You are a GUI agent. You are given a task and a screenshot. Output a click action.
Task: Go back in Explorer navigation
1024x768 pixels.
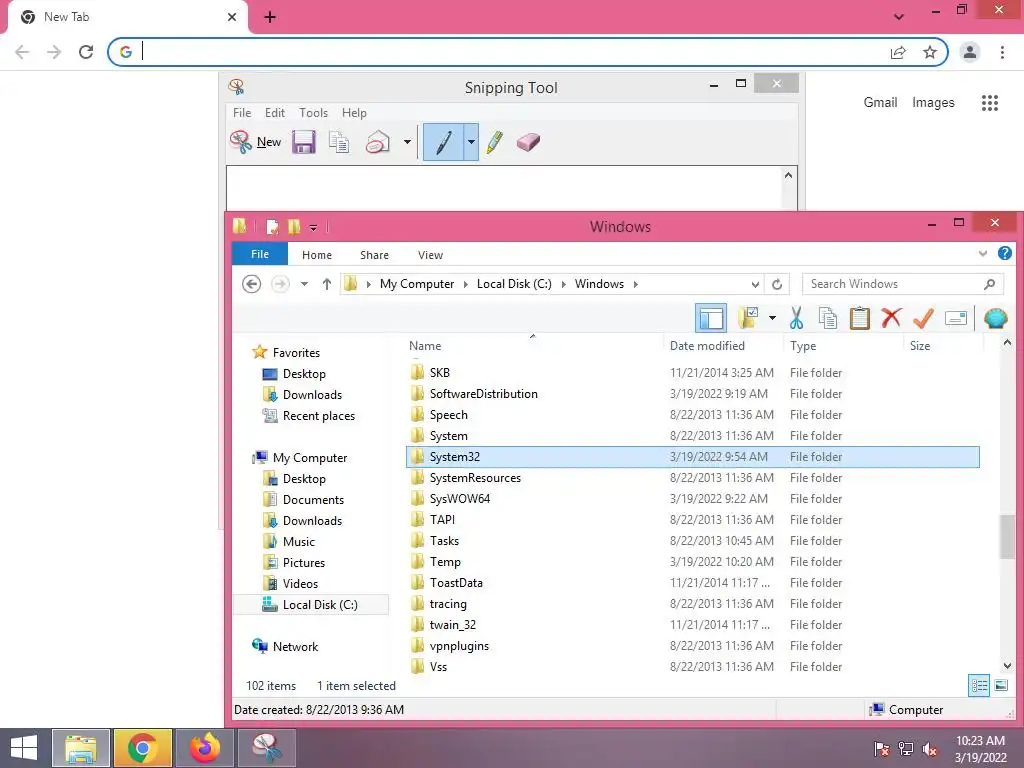coord(251,283)
